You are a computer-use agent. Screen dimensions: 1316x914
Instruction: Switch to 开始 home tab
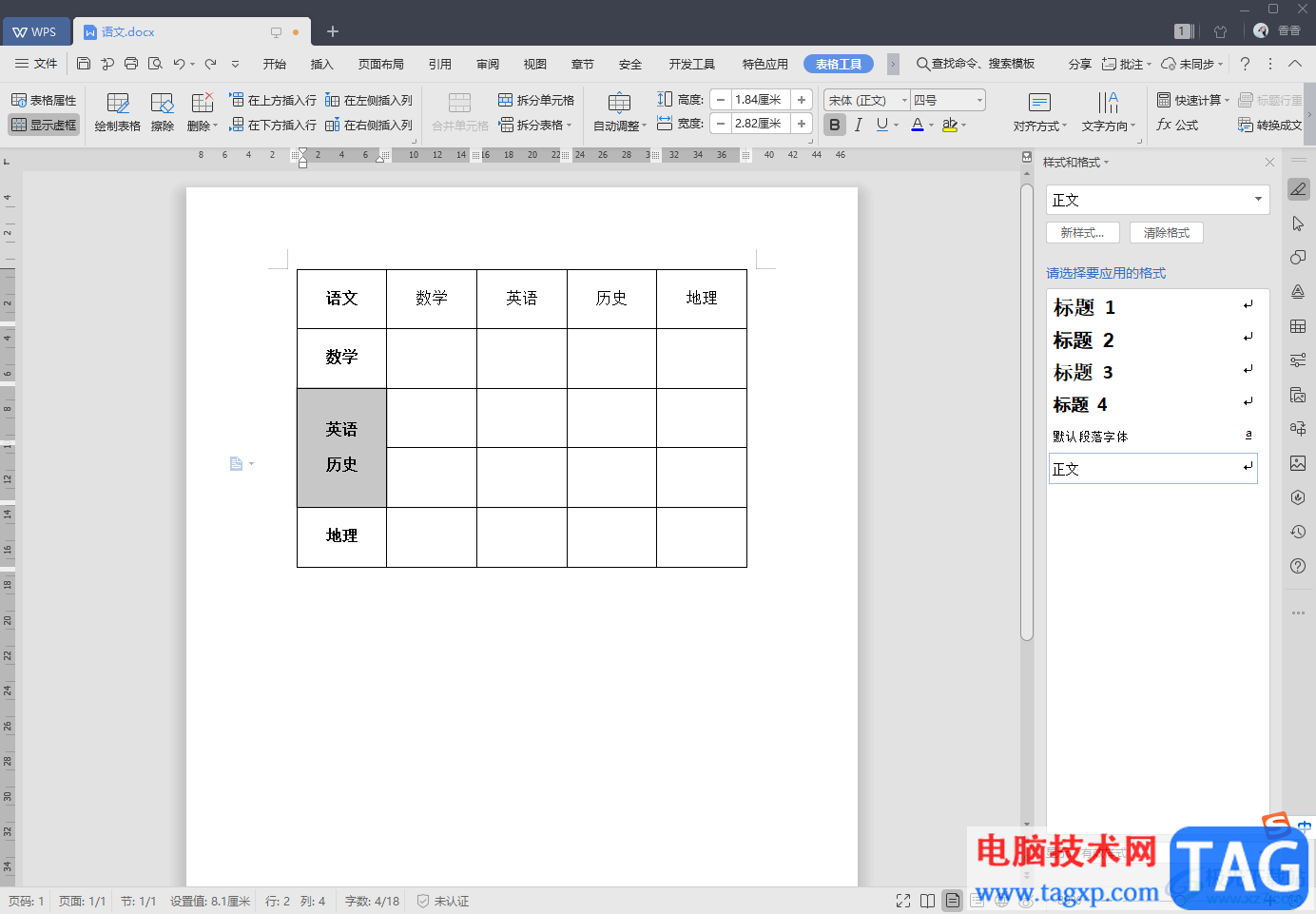pos(275,64)
